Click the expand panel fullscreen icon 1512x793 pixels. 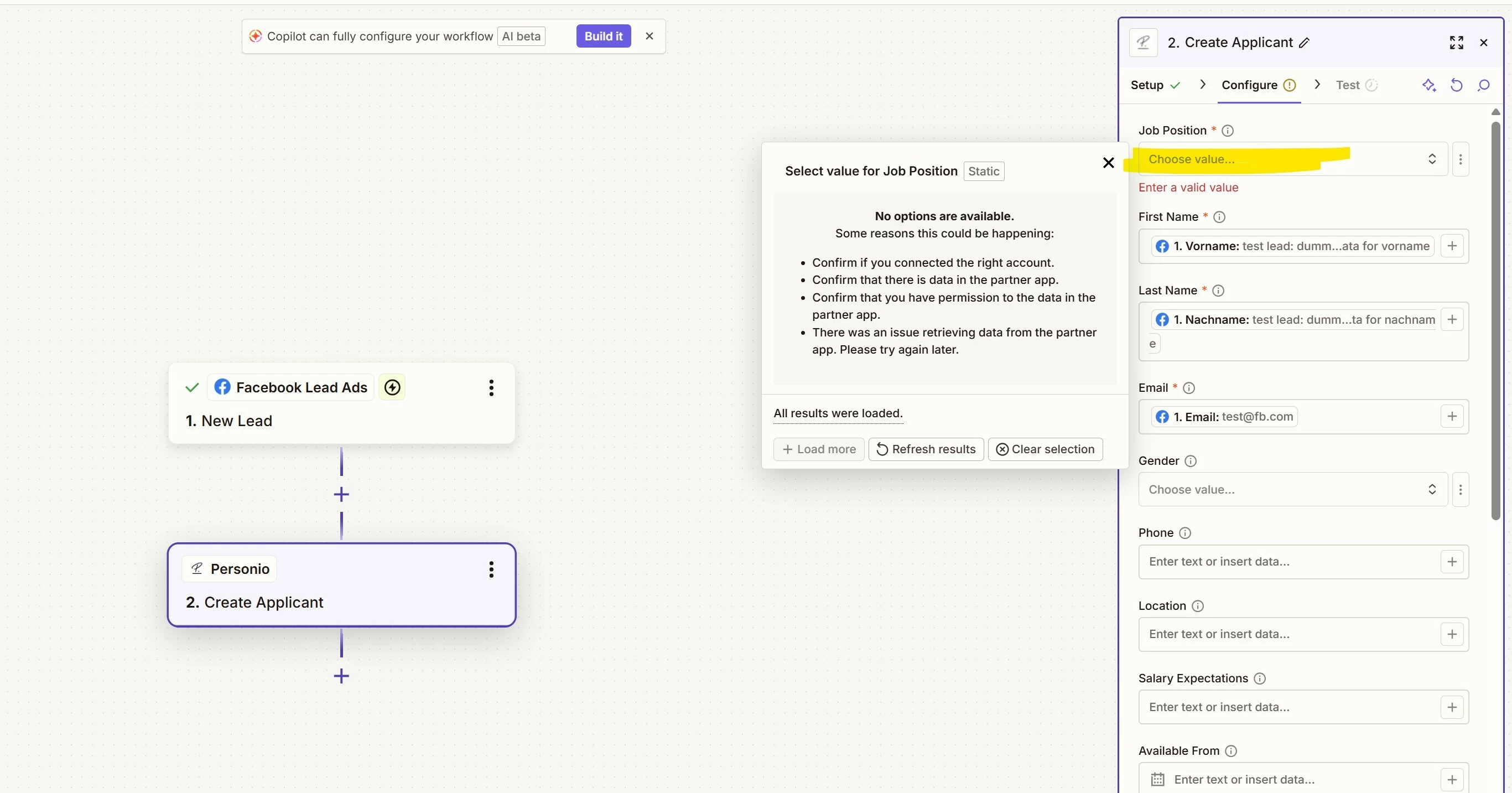tap(1456, 42)
